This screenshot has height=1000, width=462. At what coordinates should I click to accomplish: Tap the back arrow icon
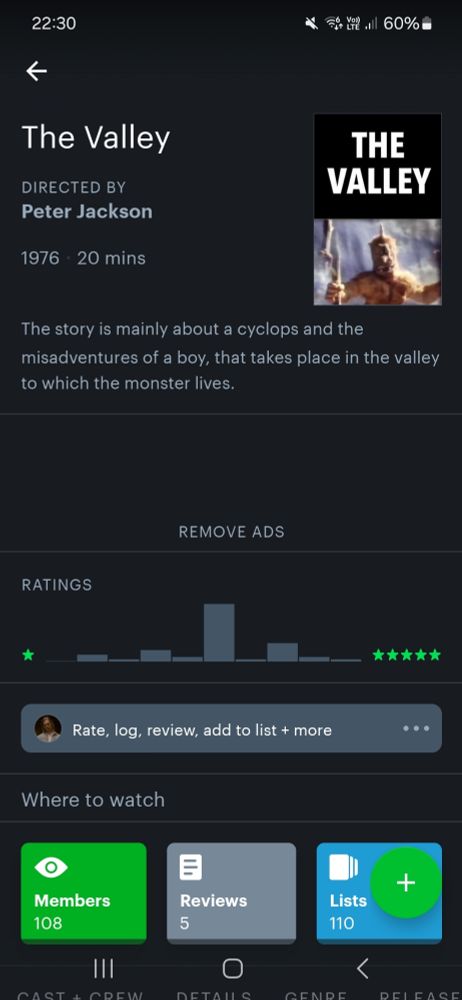tap(36, 71)
